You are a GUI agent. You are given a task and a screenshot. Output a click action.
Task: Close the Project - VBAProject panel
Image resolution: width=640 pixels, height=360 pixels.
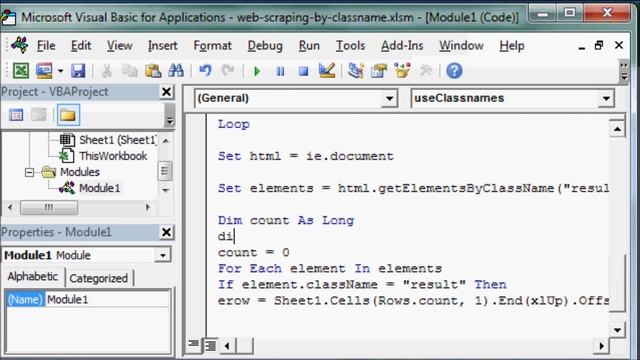(166, 92)
